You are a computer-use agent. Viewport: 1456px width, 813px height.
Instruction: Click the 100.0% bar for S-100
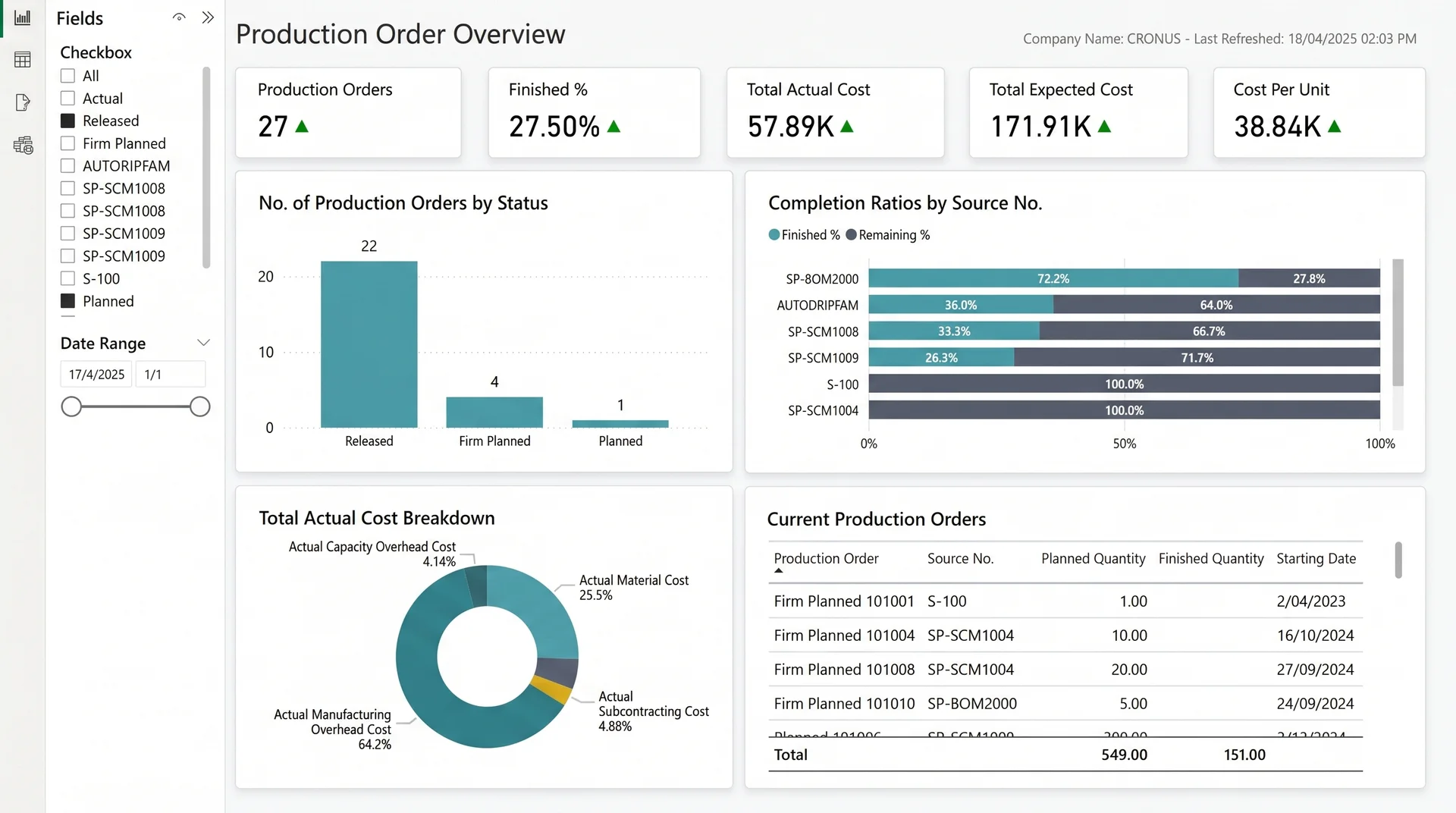[1125, 384]
